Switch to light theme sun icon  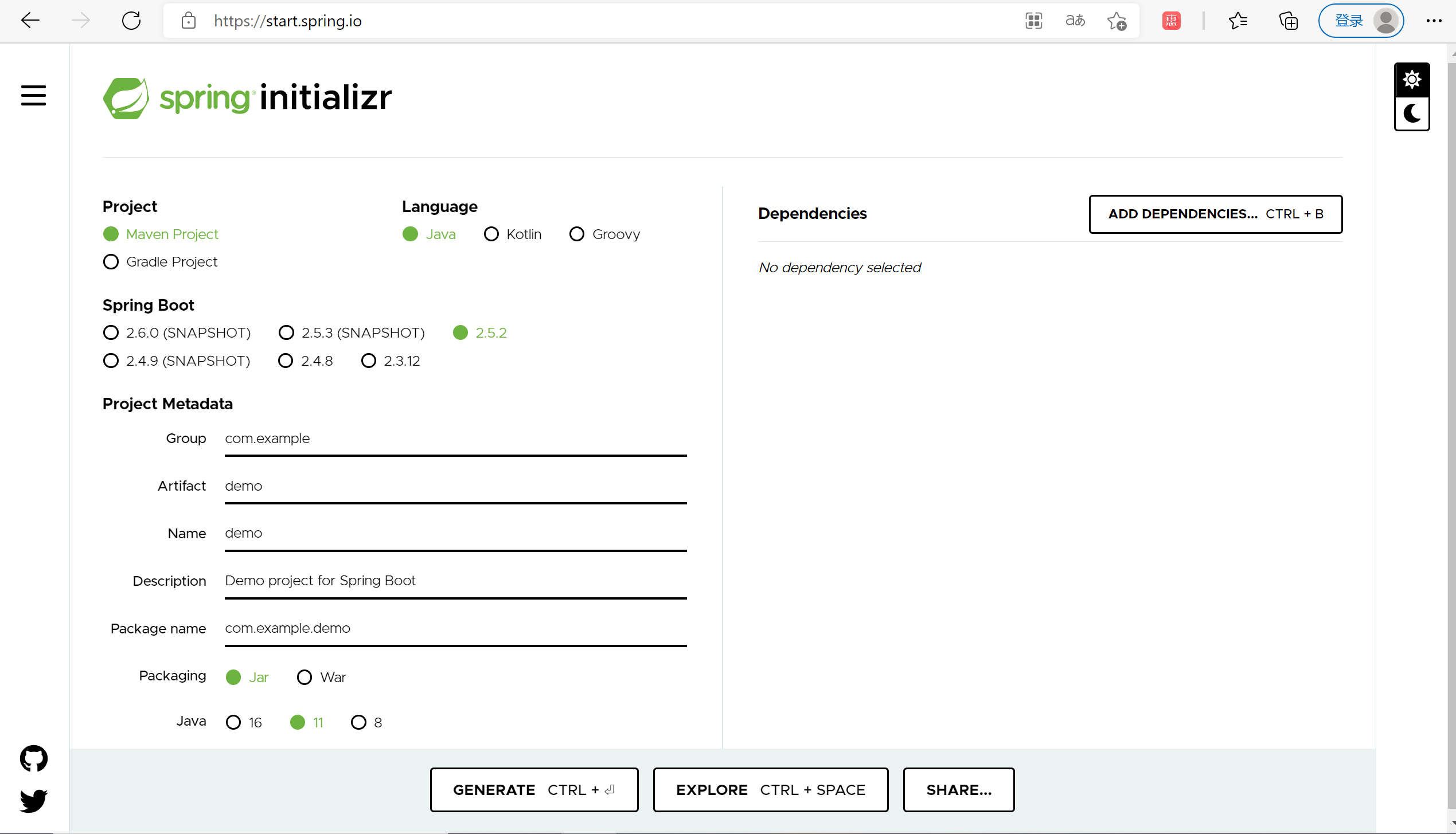click(x=1411, y=80)
